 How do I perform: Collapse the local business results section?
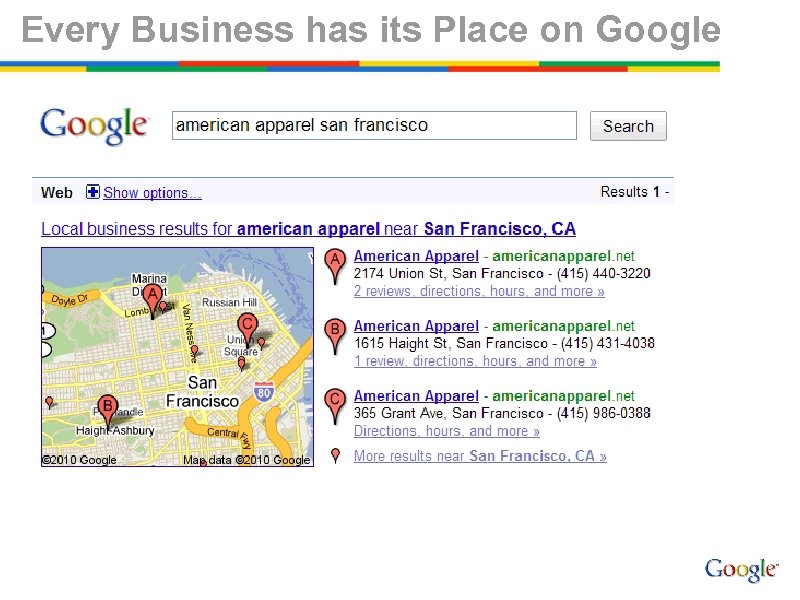click(x=305, y=228)
